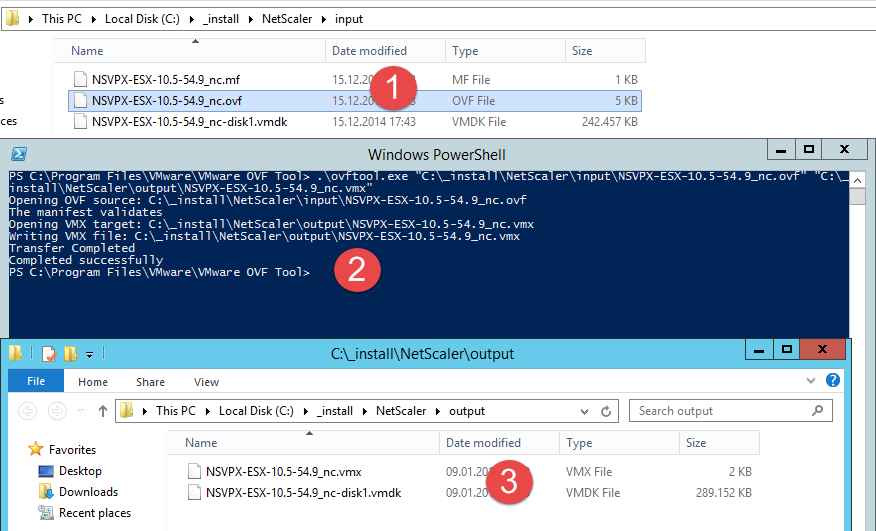Viewport: 876px width, 531px height.
Task: Click the PowerShell vertical scrollbar thumb
Action: point(857,197)
